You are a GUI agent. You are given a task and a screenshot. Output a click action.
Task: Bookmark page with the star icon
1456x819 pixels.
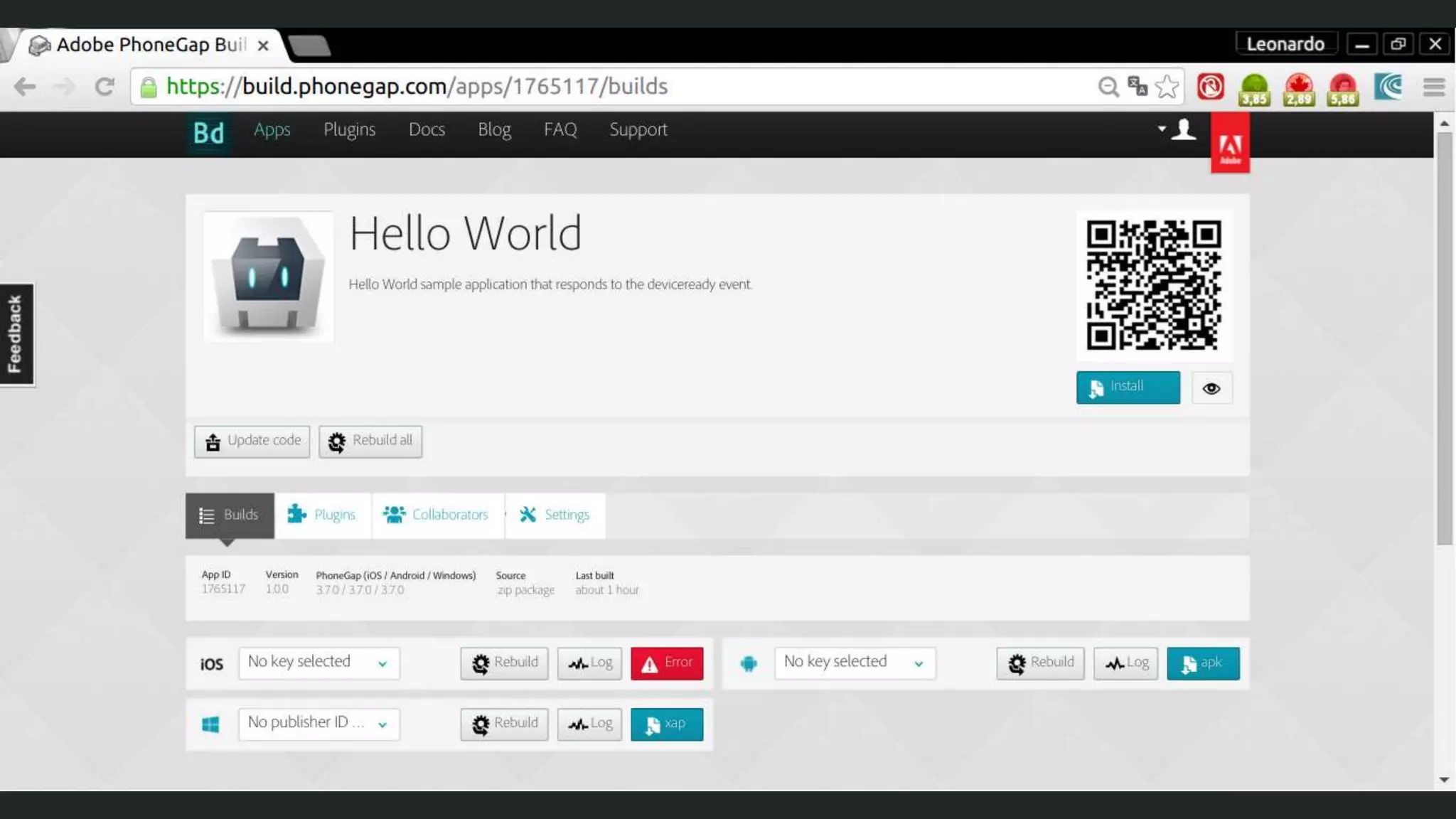(x=1167, y=87)
